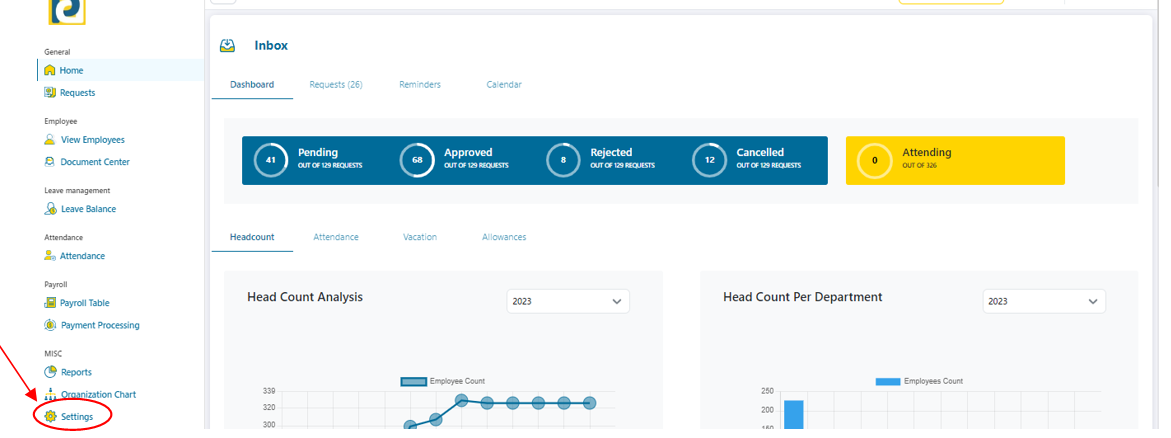1171x438 pixels.
Task: Click the Leave Balance icon
Action: (x=50, y=209)
